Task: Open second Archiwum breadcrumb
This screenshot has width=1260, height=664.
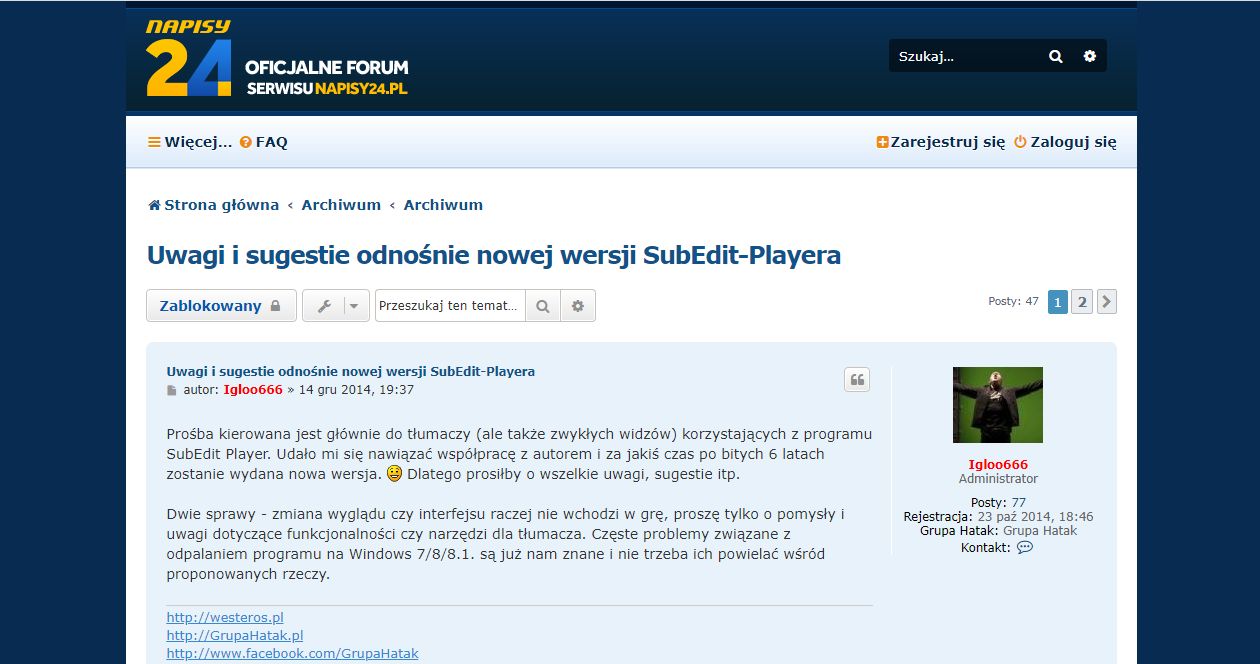Action: tap(443, 205)
